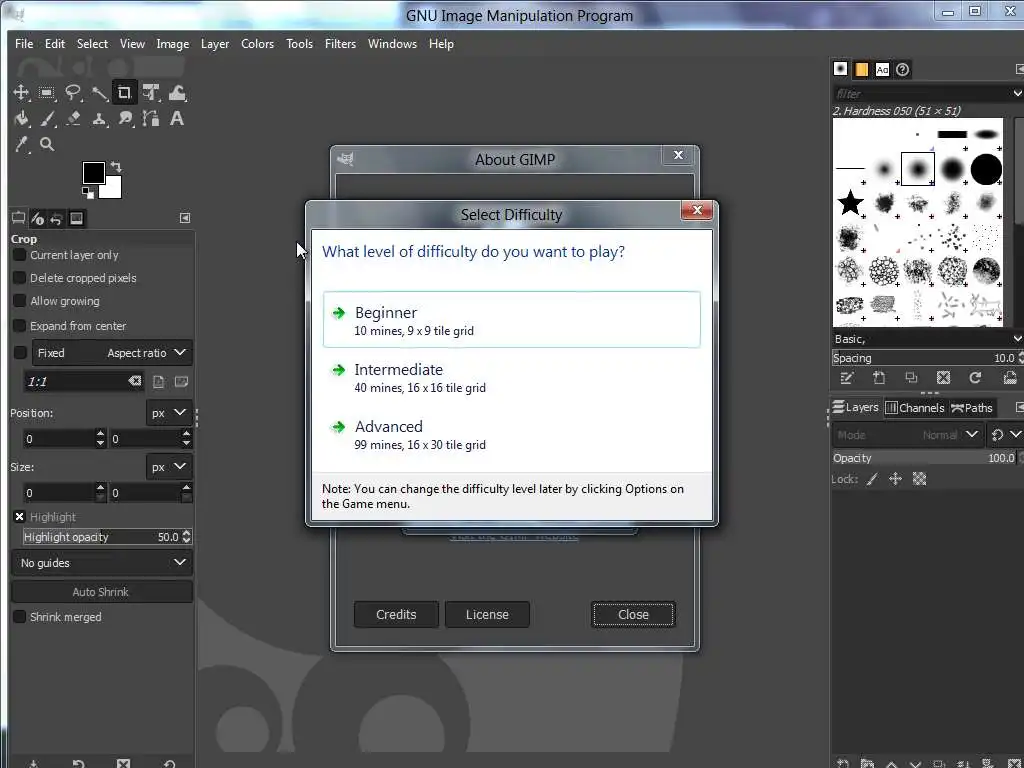Image resolution: width=1024 pixels, height=768 pixels.
Task: Select the Rectangle Select tool
Action: (x=46, y=93)
